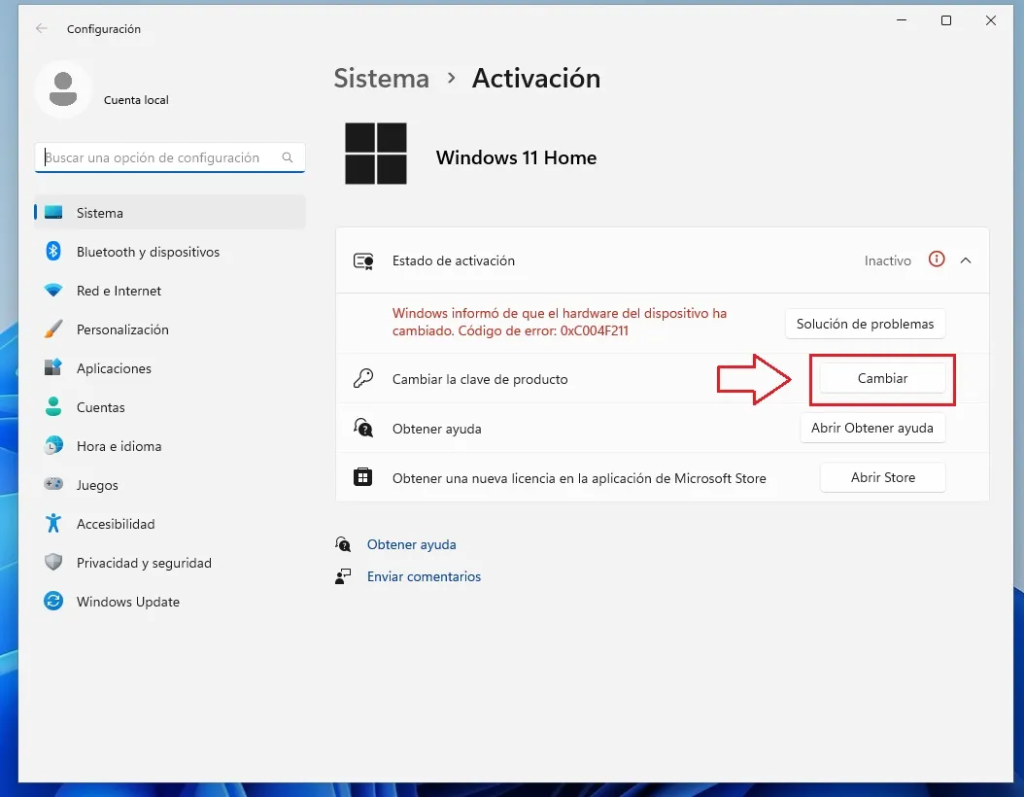
Task: Click the globe clock icon for Hora e idioma
Action: pyautogui.click(x=54, y=446)
